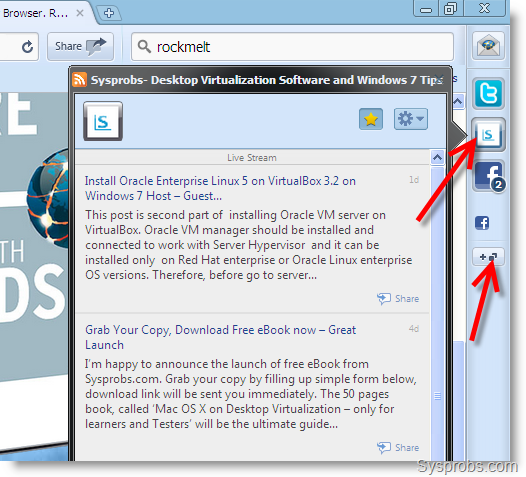Share the Oracle Enterprise Linux post
This screenshot has width=526, height=477.
[398, 298]
